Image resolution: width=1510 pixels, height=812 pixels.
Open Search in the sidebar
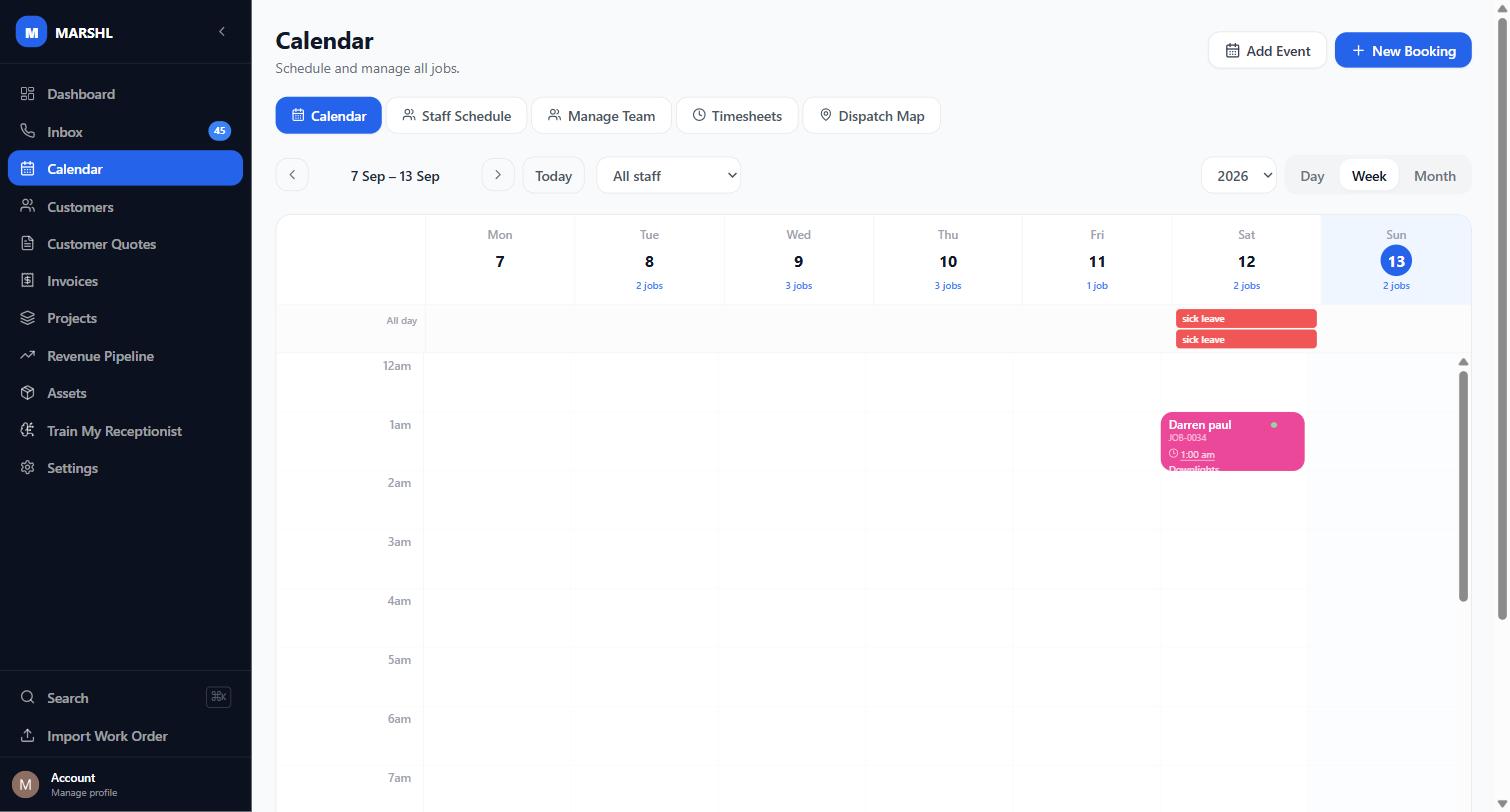[125, 698]
